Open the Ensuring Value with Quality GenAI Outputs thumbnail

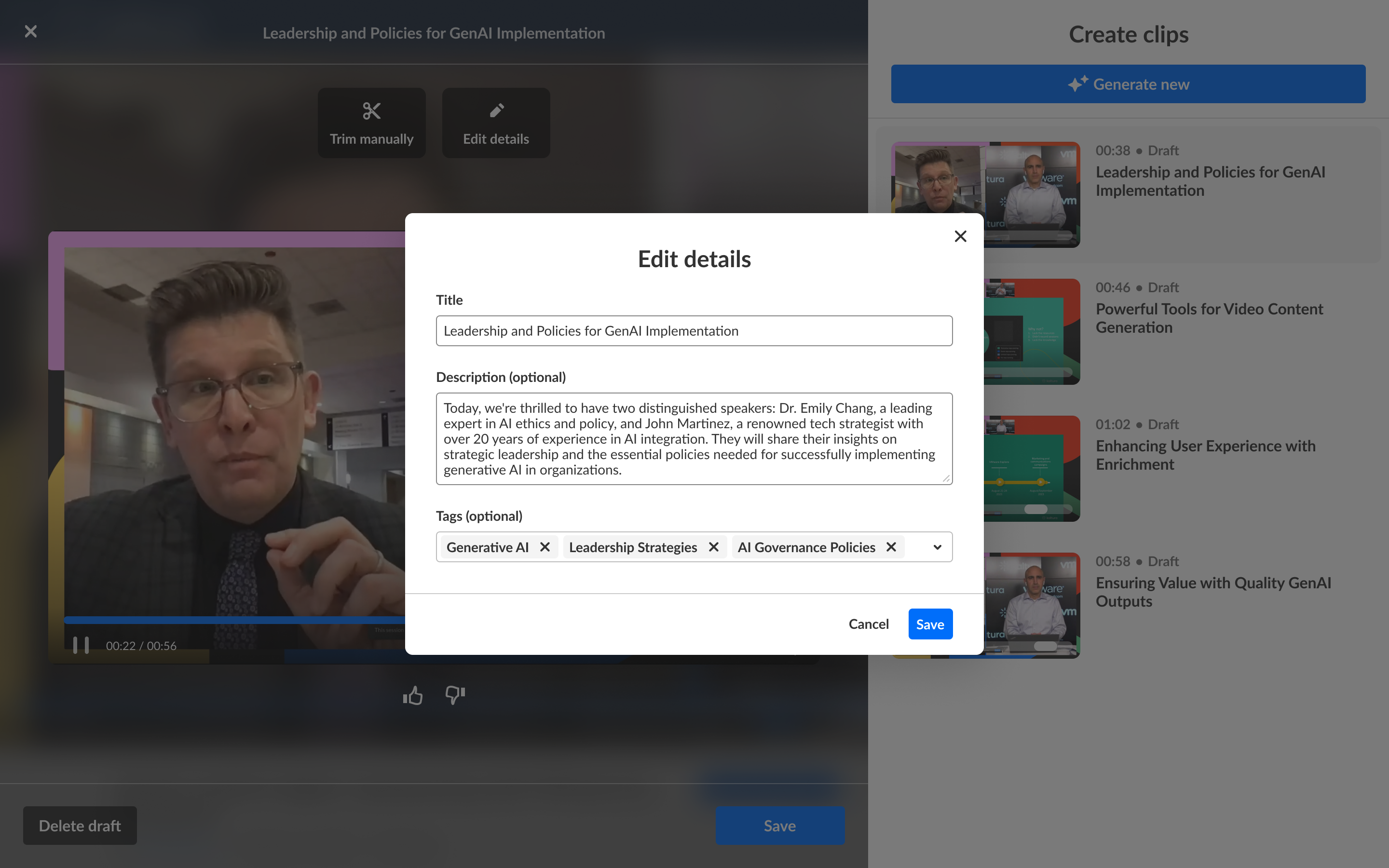point(1032,606)
